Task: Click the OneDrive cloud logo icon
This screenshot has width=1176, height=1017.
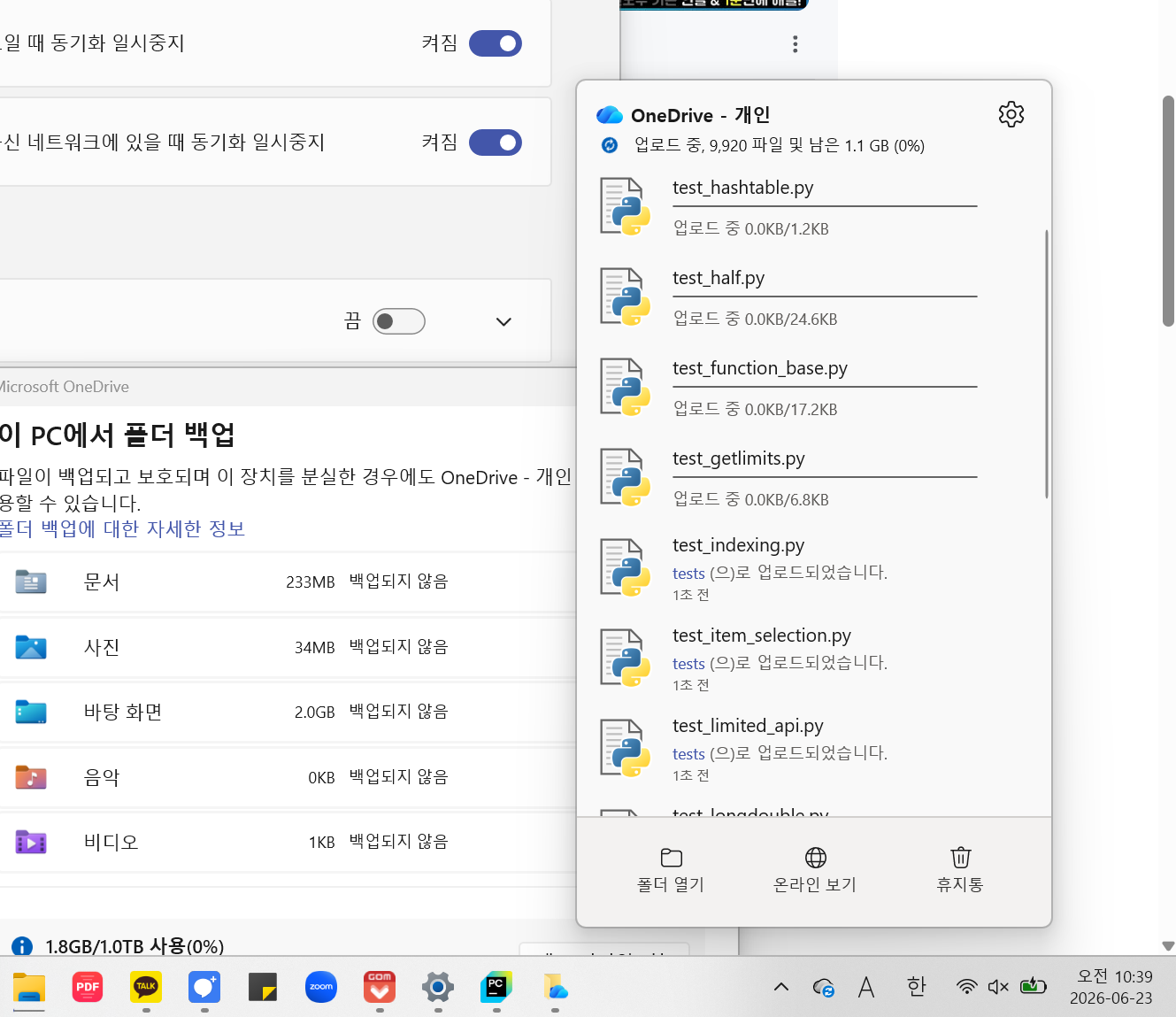Action: click(610, 115)
